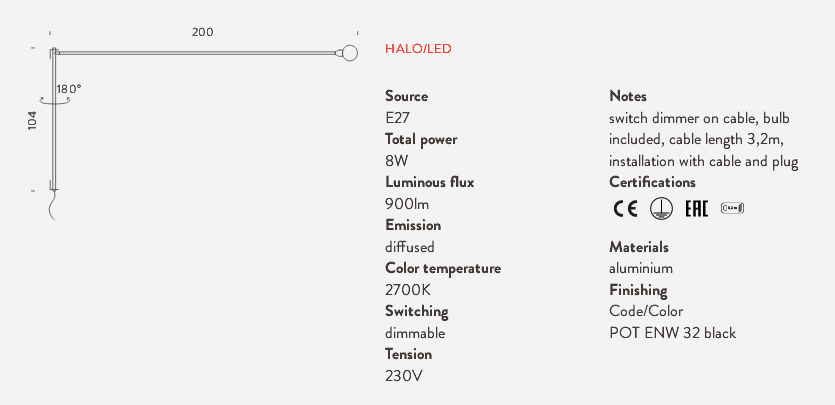Click the 200 width dimension label
835x405 pixels.
pyautogui.click(x=202, y=32)
